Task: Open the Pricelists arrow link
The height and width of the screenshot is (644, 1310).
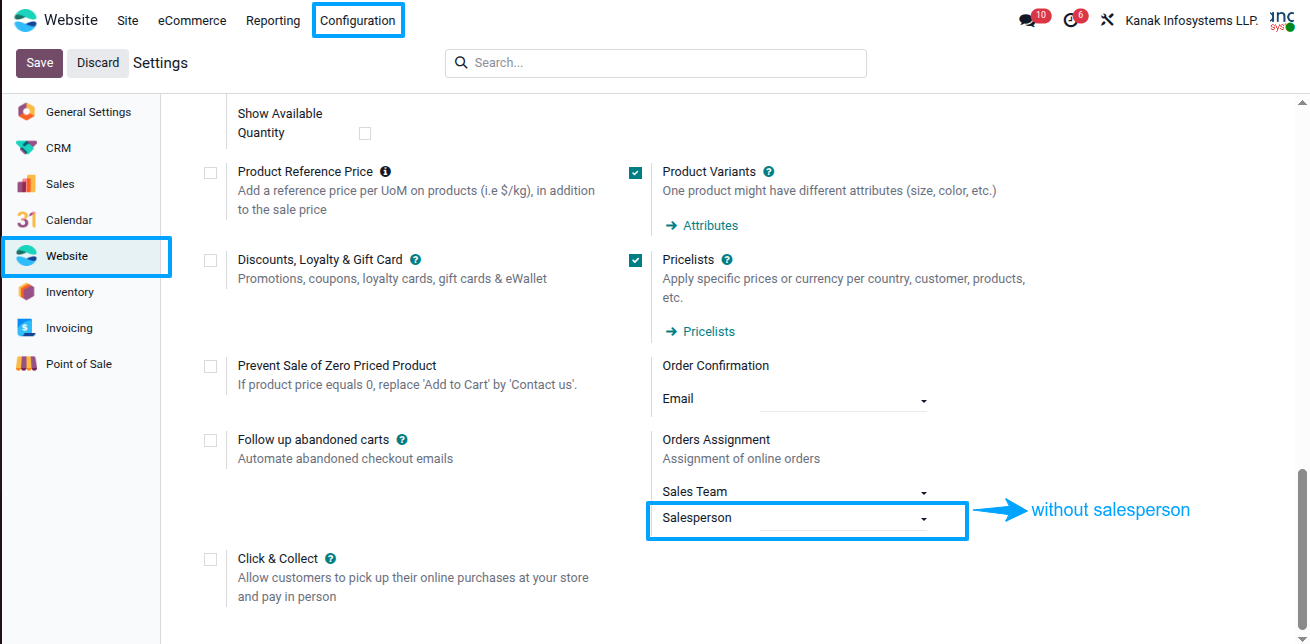Action: point(700,332)
